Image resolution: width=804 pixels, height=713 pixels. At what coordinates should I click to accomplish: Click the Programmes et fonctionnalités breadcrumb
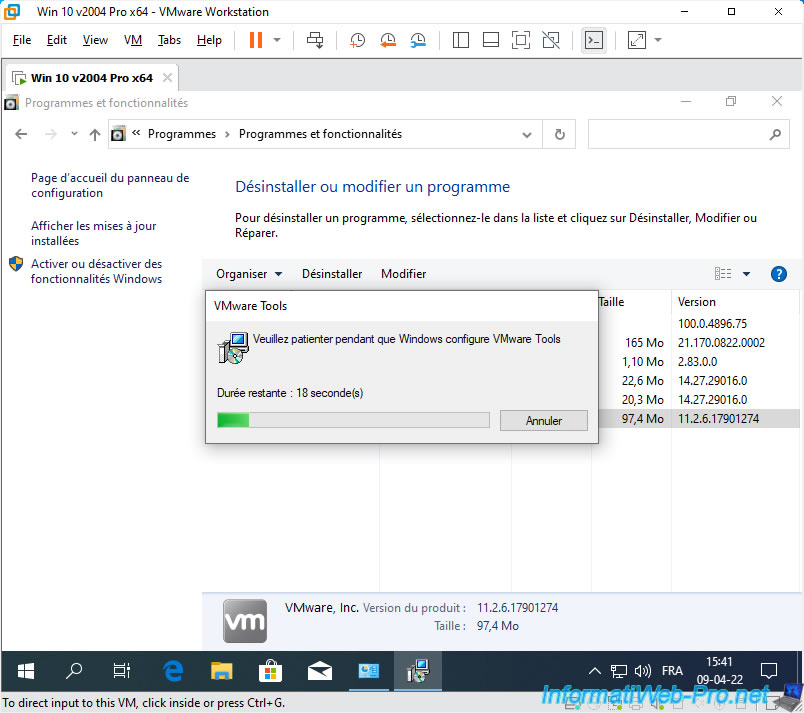[320, 134]
